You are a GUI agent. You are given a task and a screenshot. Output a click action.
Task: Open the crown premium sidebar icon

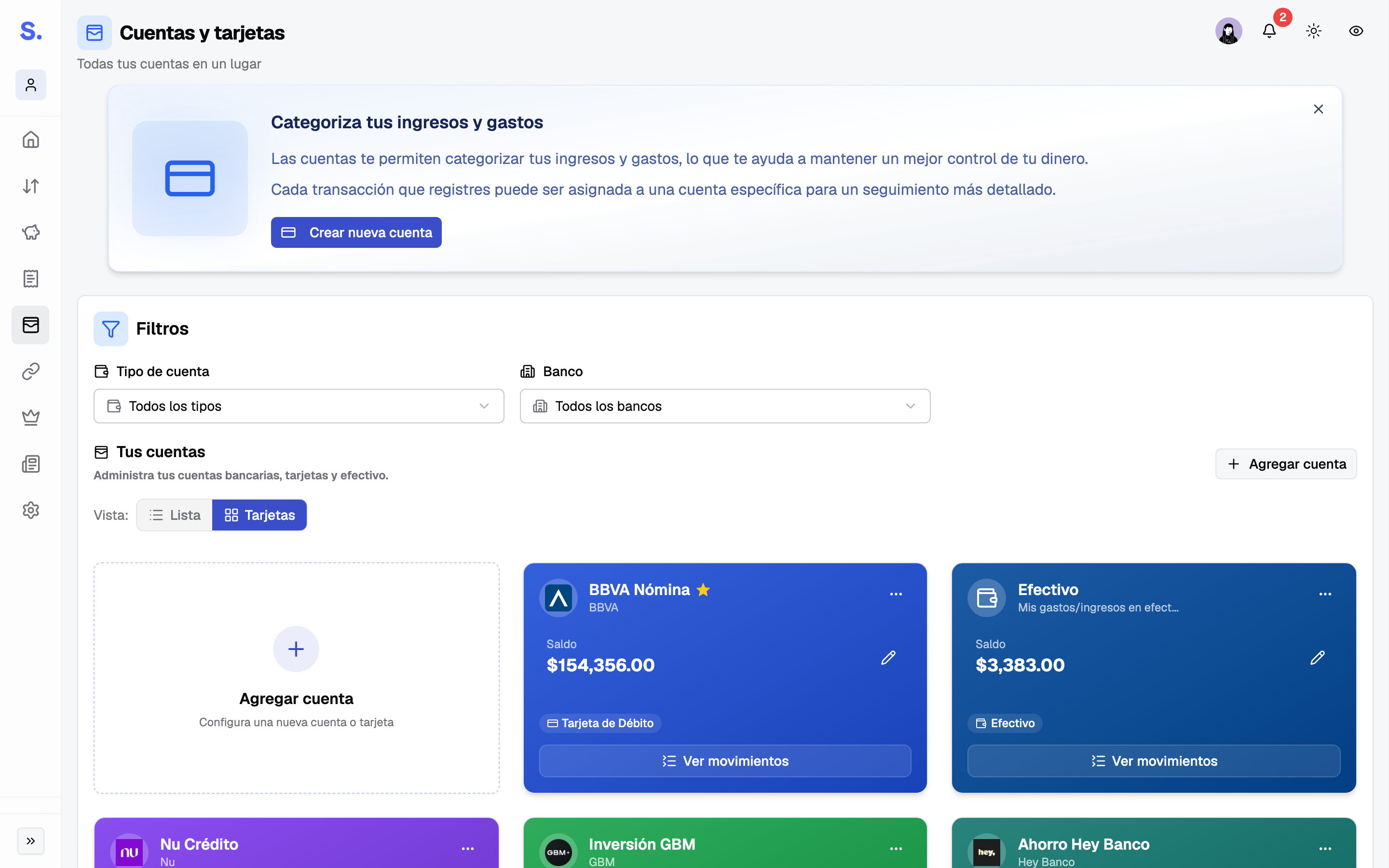click(x=31, y=417)
